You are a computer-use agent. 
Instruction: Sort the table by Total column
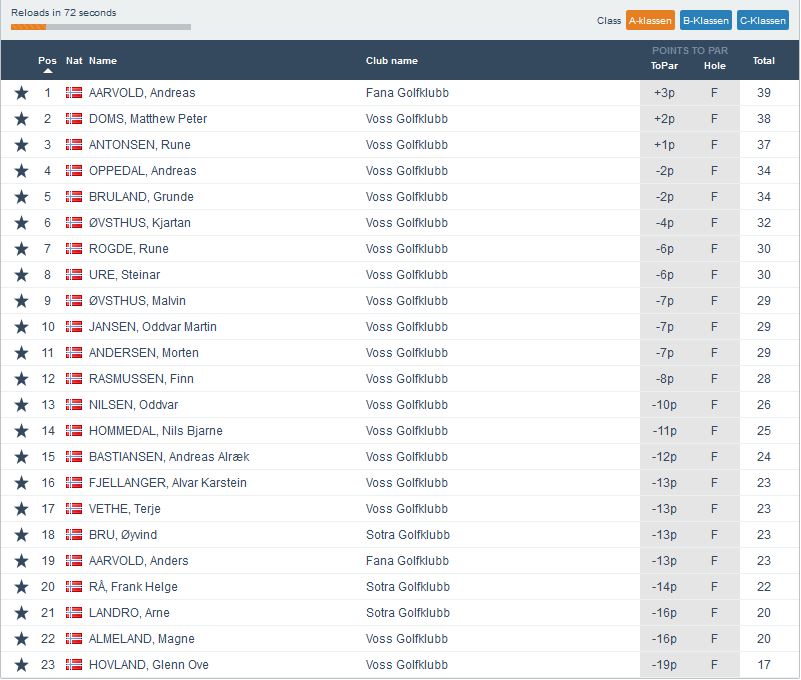tap(763, 61)
